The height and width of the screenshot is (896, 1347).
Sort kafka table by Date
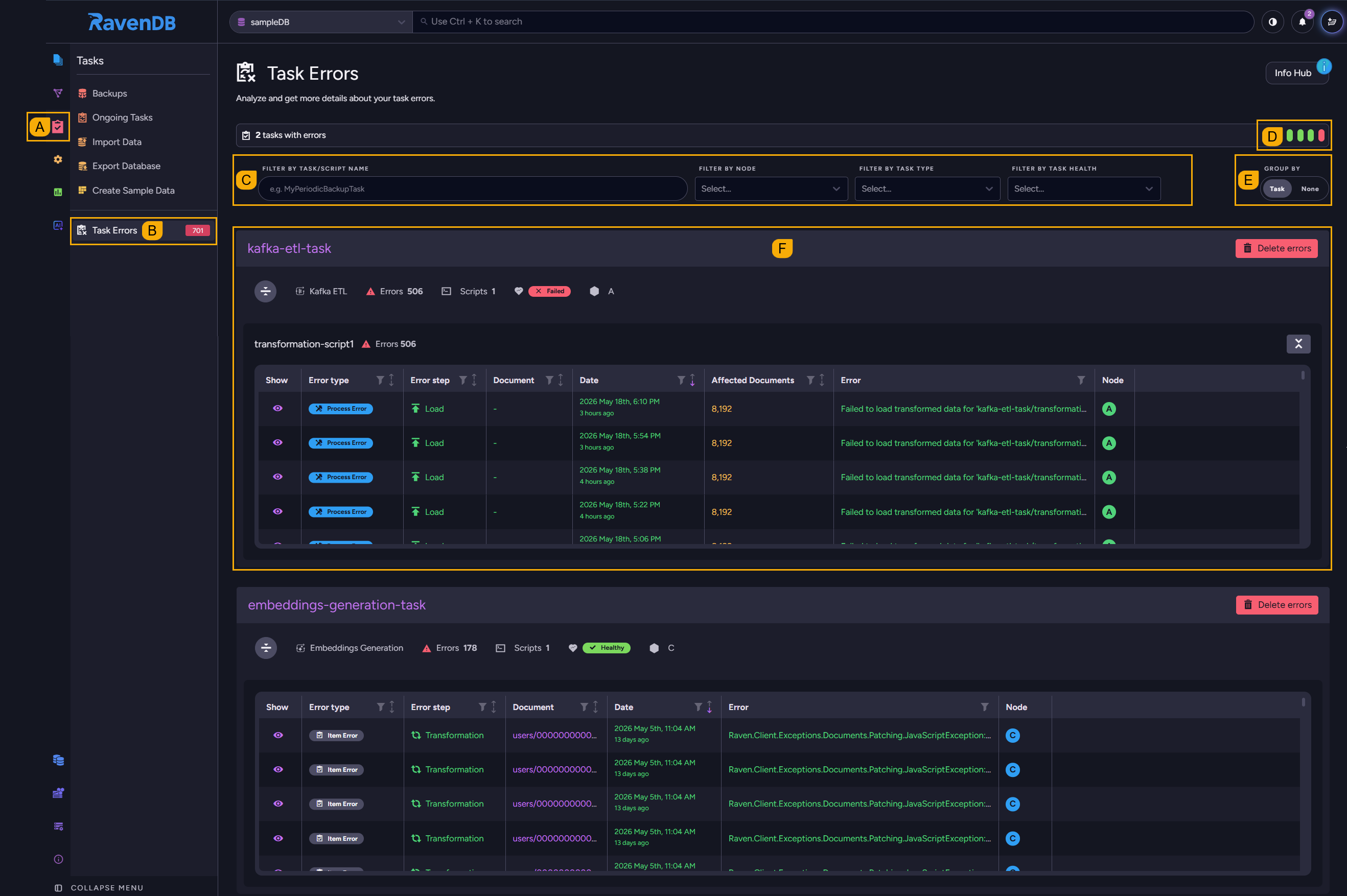692,380
